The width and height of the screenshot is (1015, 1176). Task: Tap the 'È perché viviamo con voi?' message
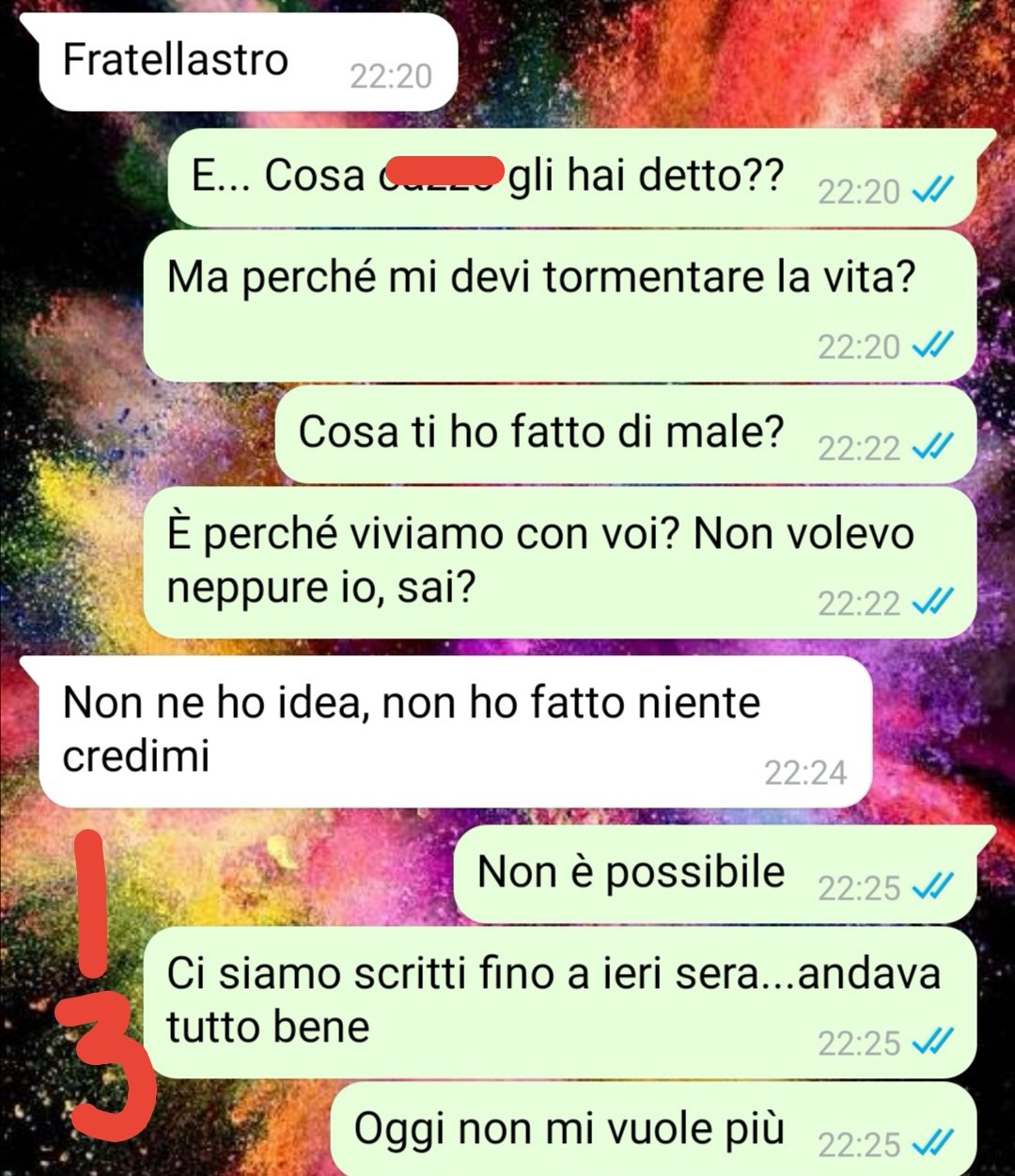click(x=560, y=562)
